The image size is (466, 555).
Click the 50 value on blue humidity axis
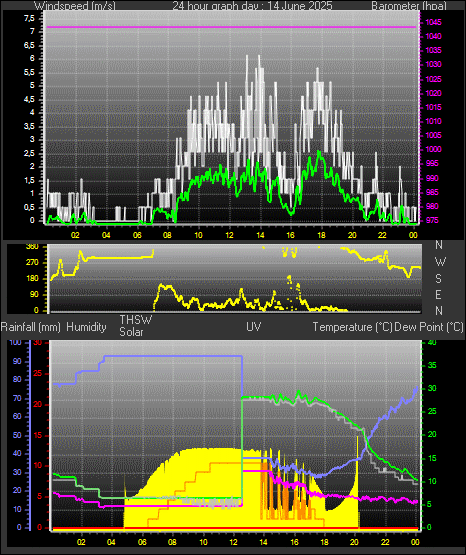(x=17, y=436)
